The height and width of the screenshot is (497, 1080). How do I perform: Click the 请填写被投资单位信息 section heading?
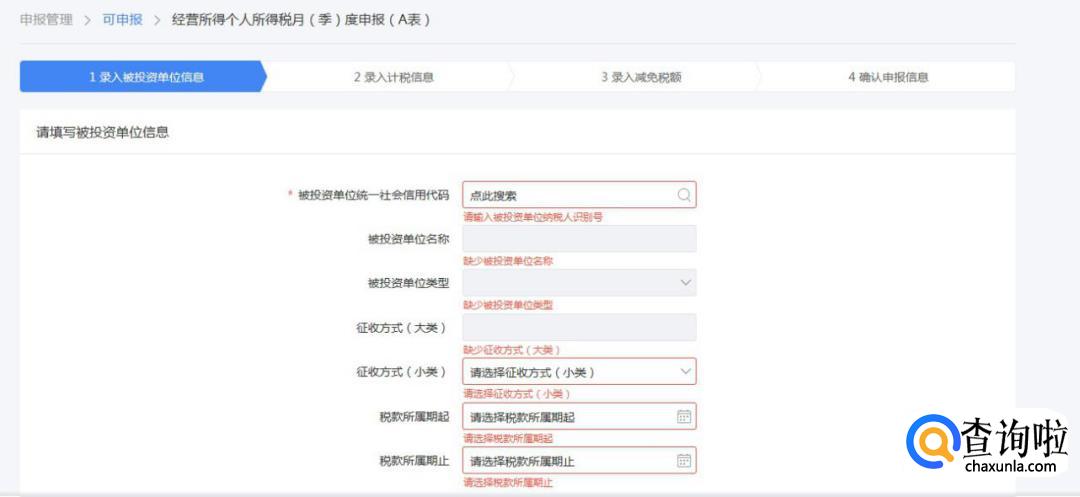pos(103,132)
